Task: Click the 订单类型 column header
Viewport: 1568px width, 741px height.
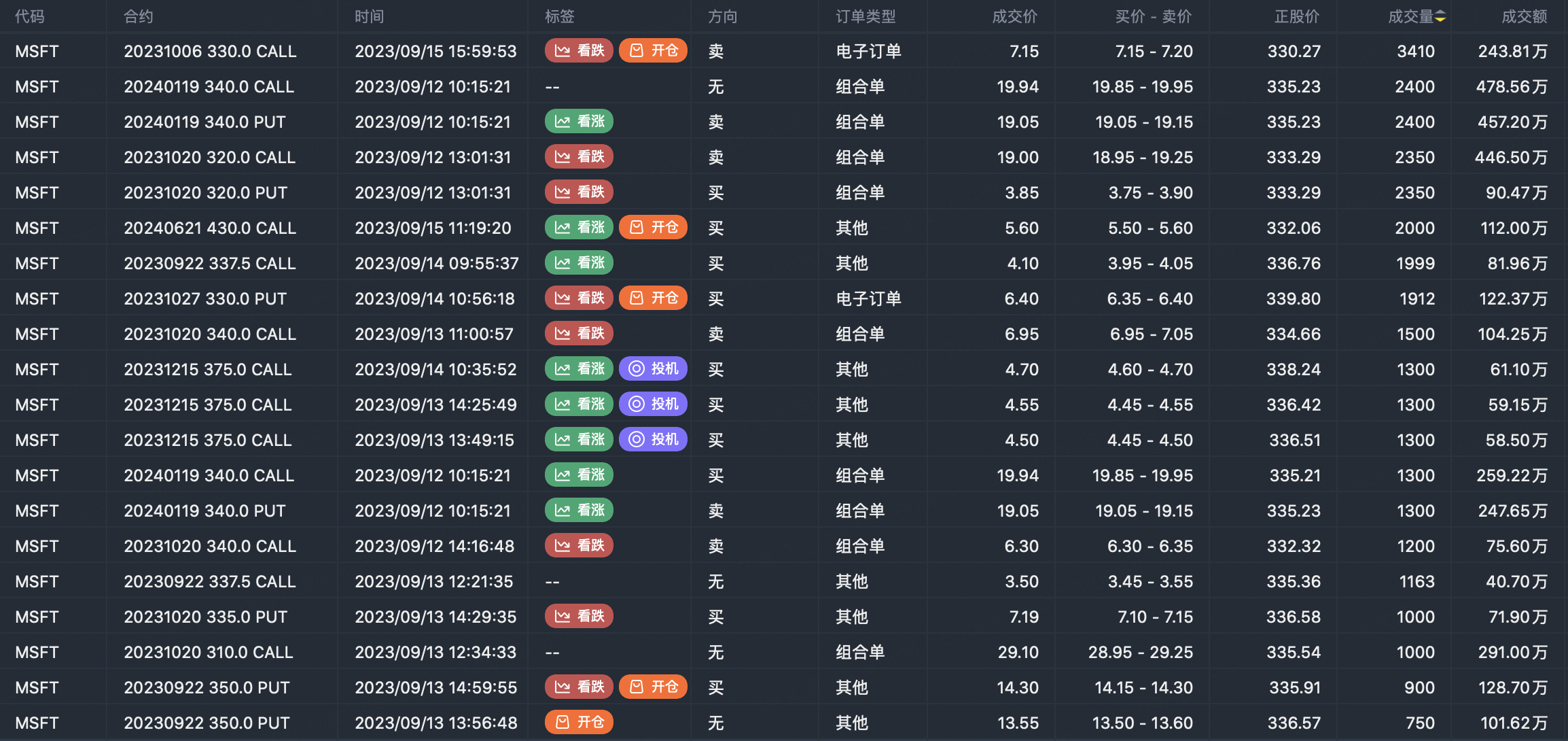Action: [x=866, y=17]
